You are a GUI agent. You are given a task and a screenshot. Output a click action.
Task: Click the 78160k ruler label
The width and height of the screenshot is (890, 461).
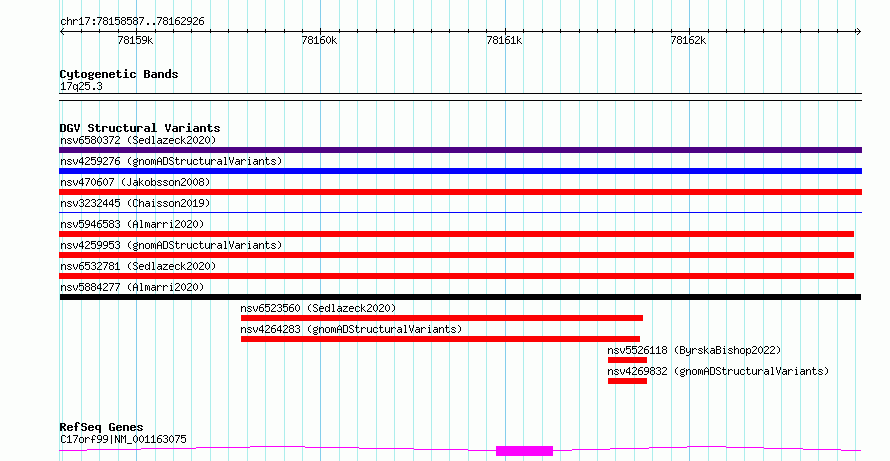click(x=319, y=40)
